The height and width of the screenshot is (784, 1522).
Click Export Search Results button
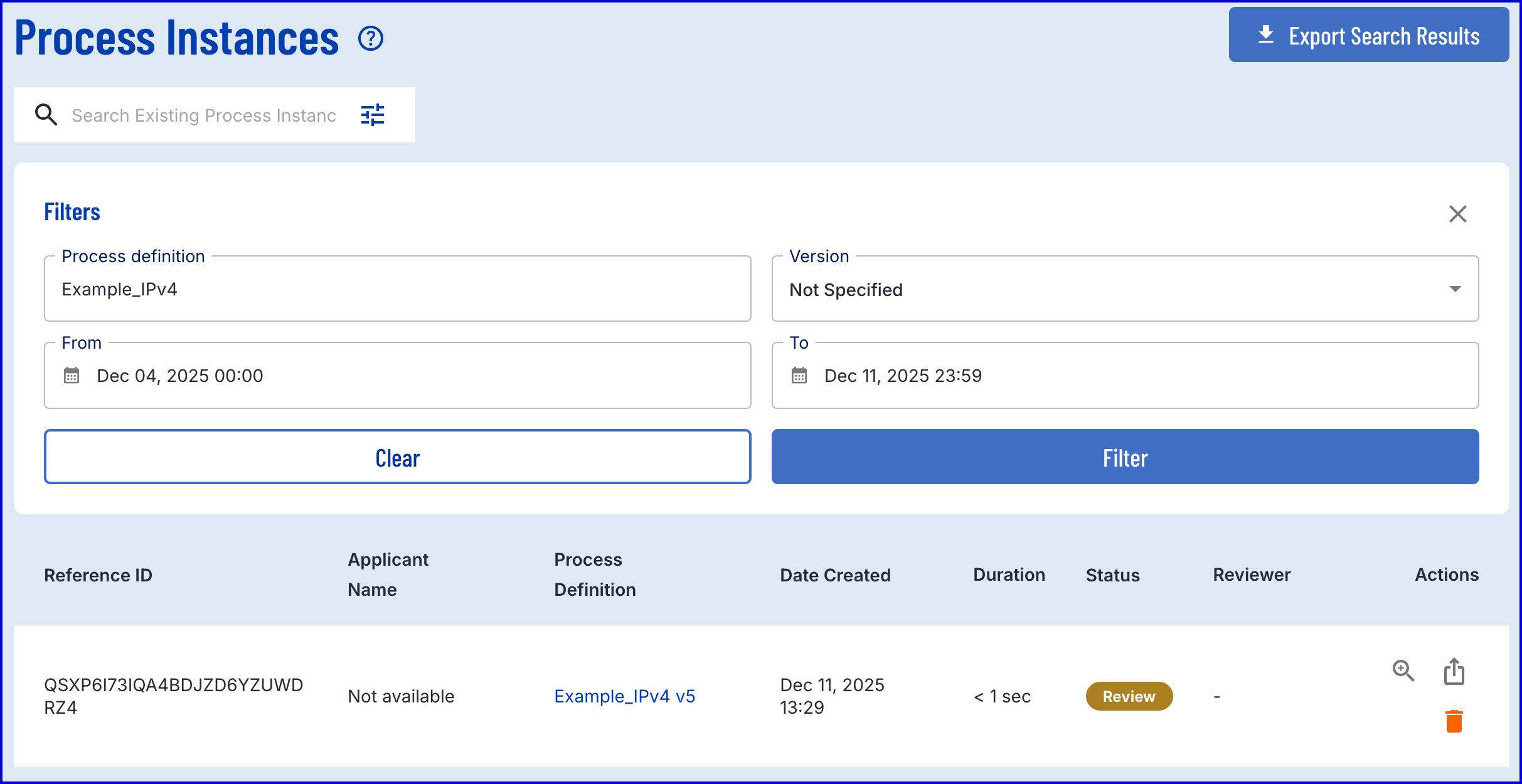tap(1368, 35)
